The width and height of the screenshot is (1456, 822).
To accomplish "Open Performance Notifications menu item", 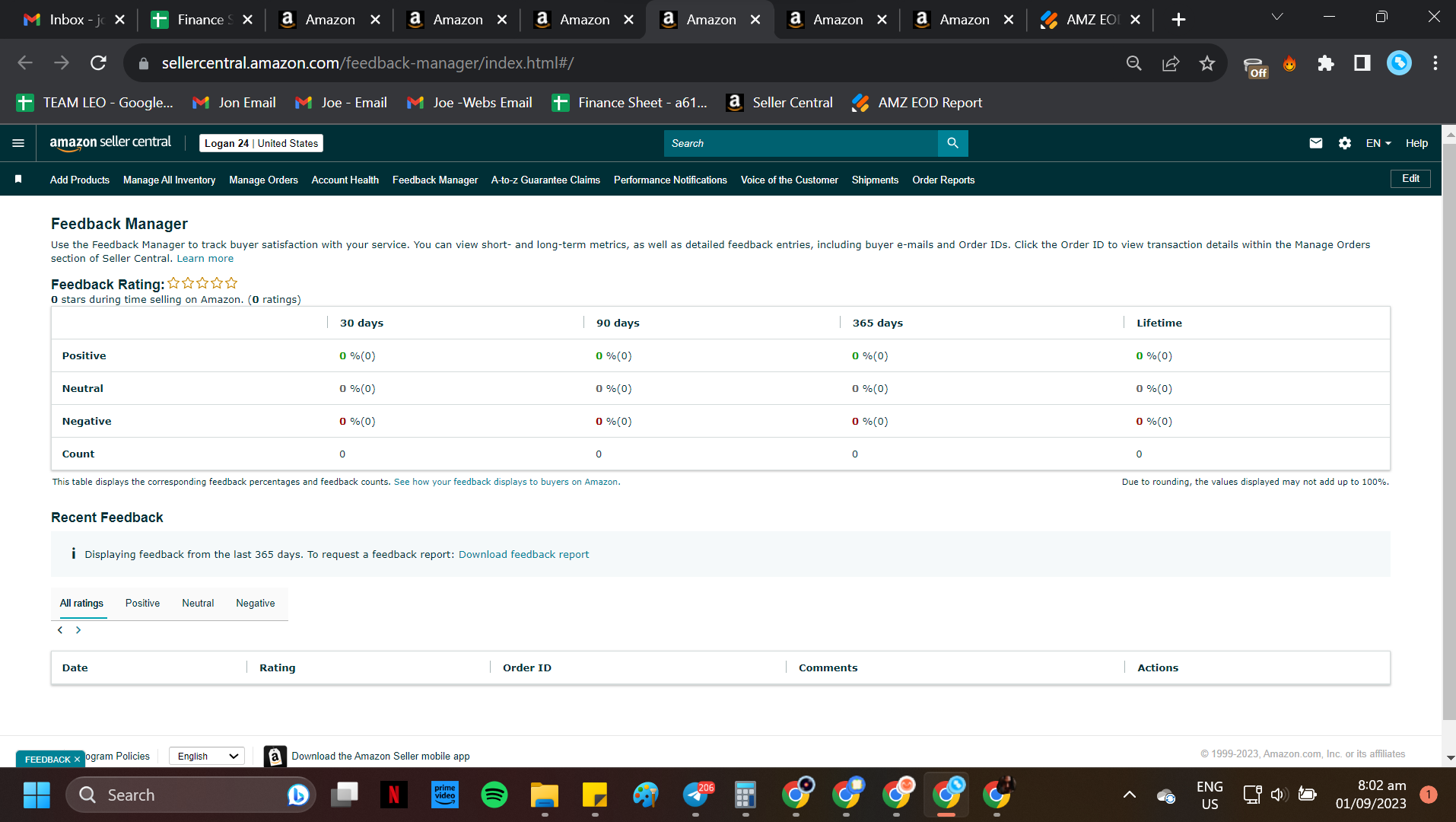I will (670, 180).
